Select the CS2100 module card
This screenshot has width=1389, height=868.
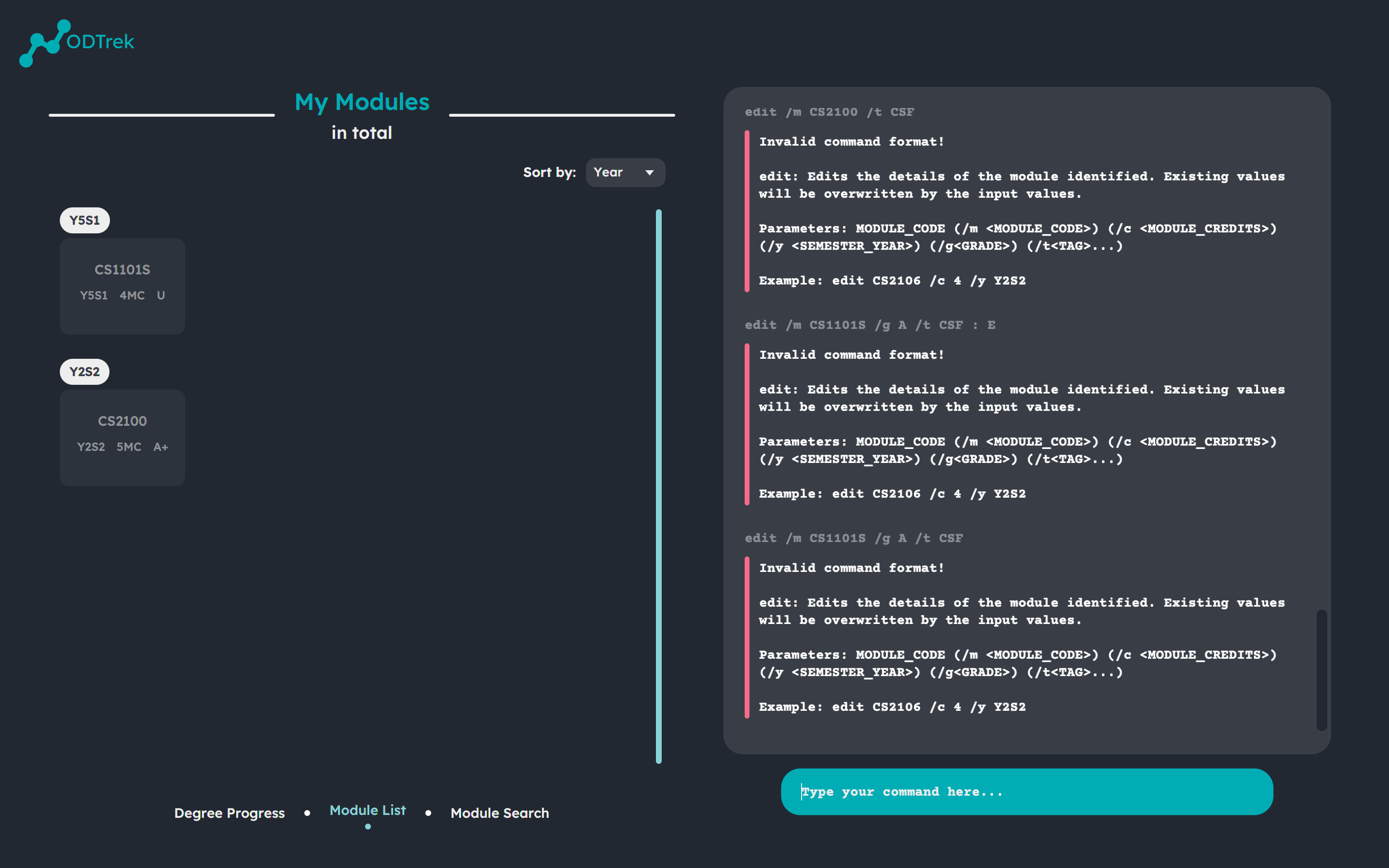[122, 437]
